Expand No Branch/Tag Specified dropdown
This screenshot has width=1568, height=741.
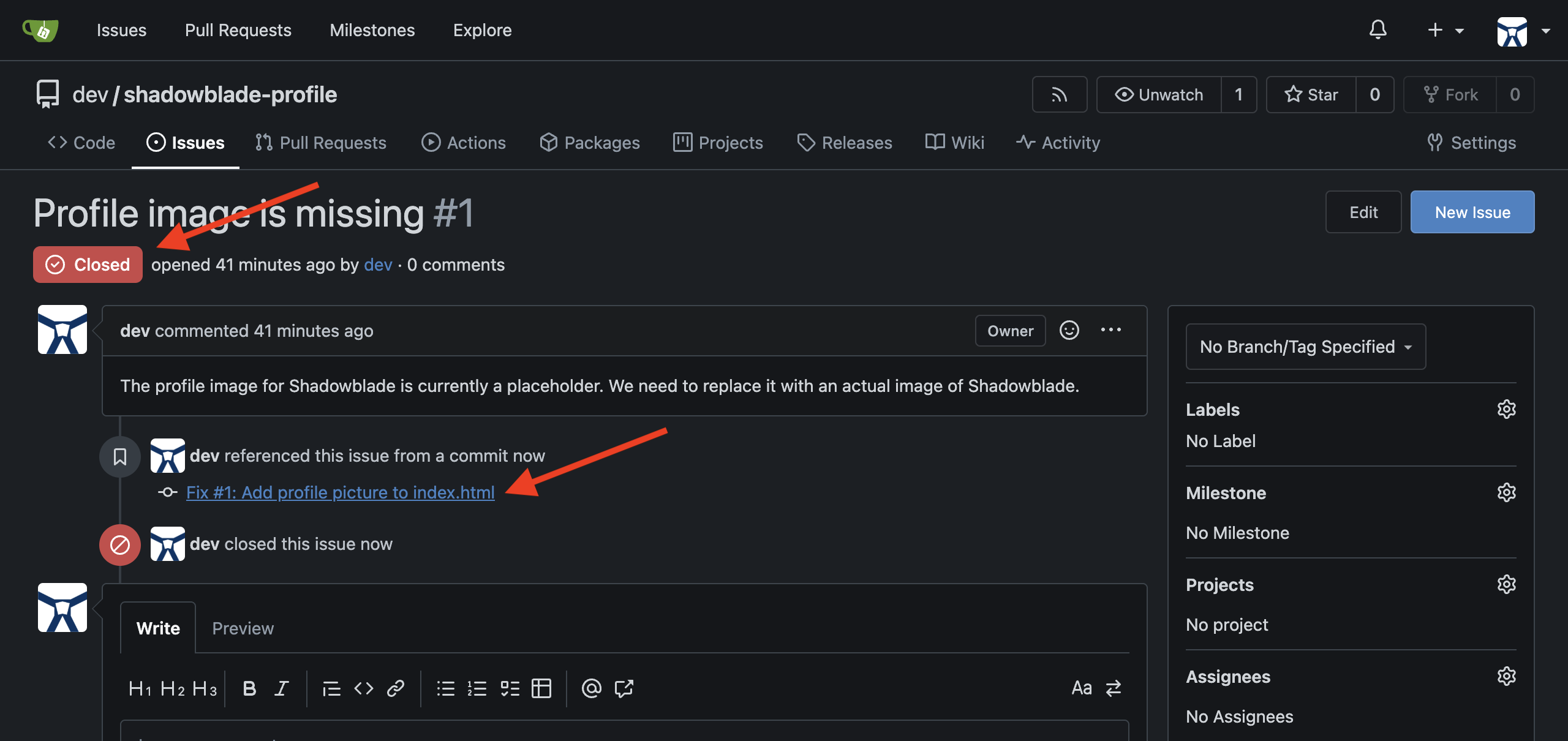[1305, 347]
